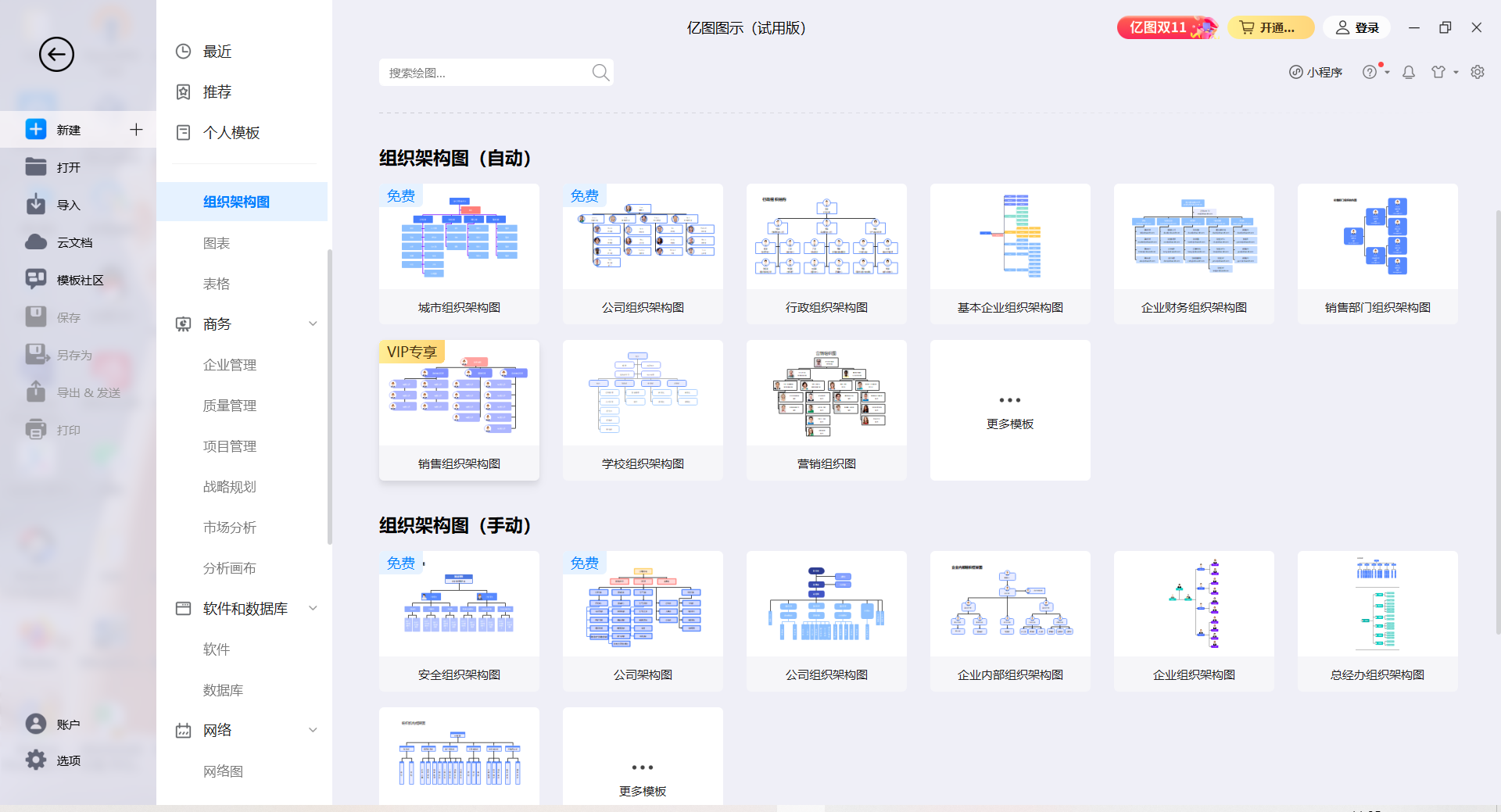Image resolution: width=1501 pixels, height=812 pixels.
Task: Collapse the 网络 category chevron
Action: click(313, 730)
